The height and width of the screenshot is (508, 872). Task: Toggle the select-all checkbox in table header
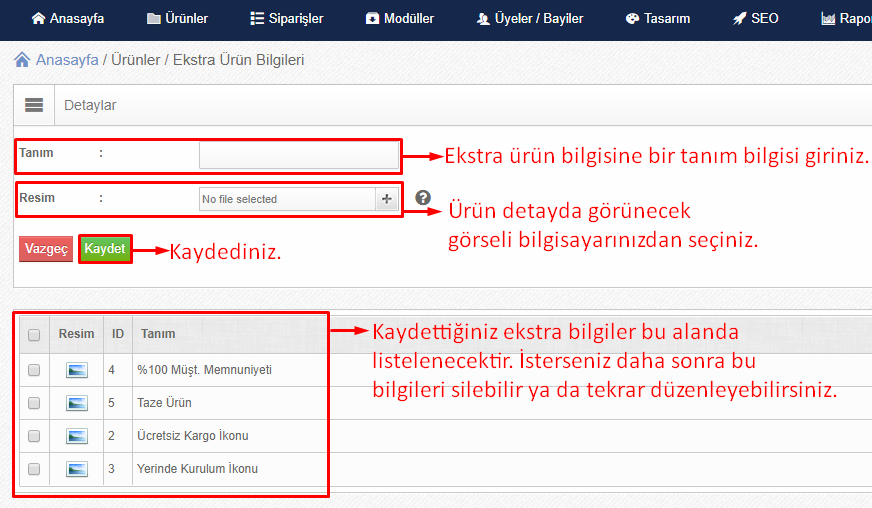34,334
